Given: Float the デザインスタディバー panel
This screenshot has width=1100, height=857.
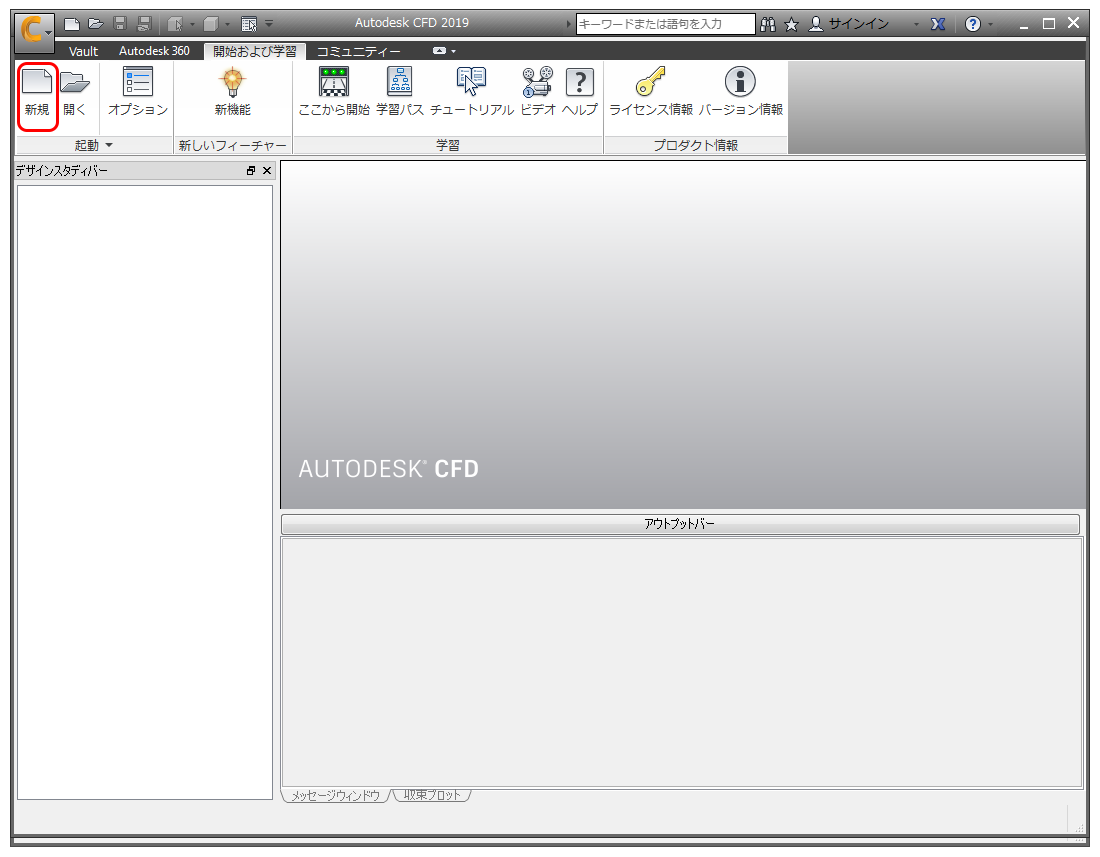Looking at the screenshot, I should [250, 170].
